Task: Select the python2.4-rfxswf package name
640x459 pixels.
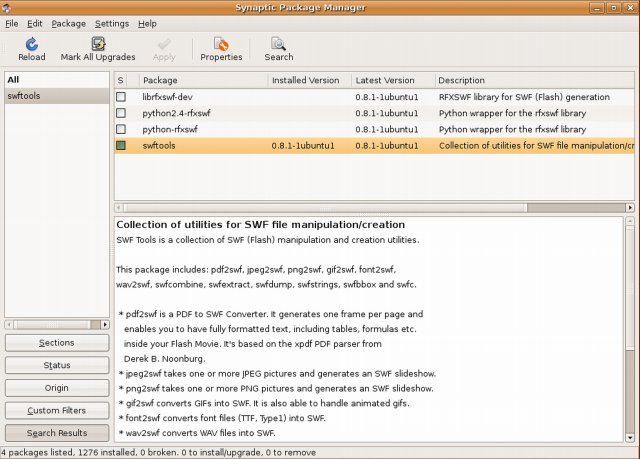Action: pos(176,113)
